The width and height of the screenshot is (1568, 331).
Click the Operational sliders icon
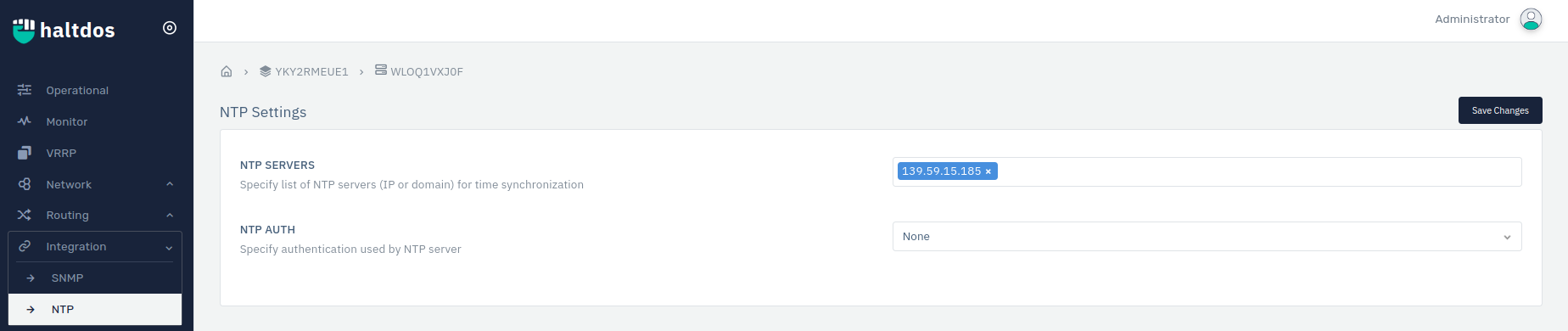pyautogui.click(x=25, y=90)
